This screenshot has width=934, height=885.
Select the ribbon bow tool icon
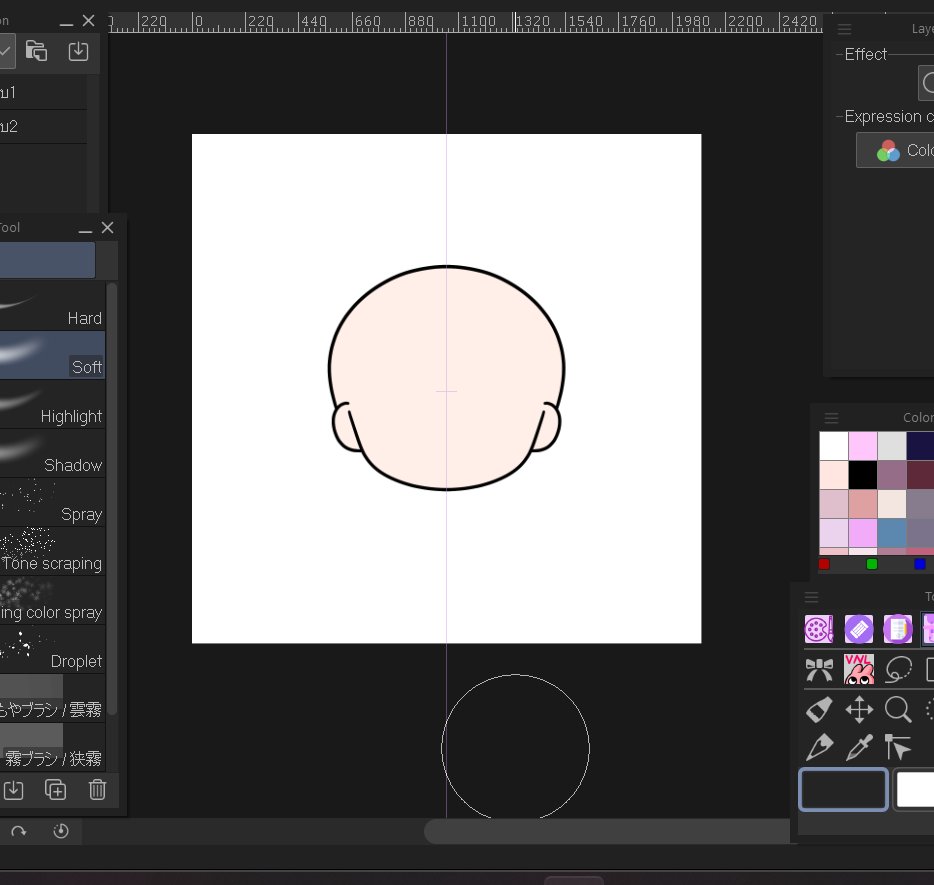click(819, 669)
